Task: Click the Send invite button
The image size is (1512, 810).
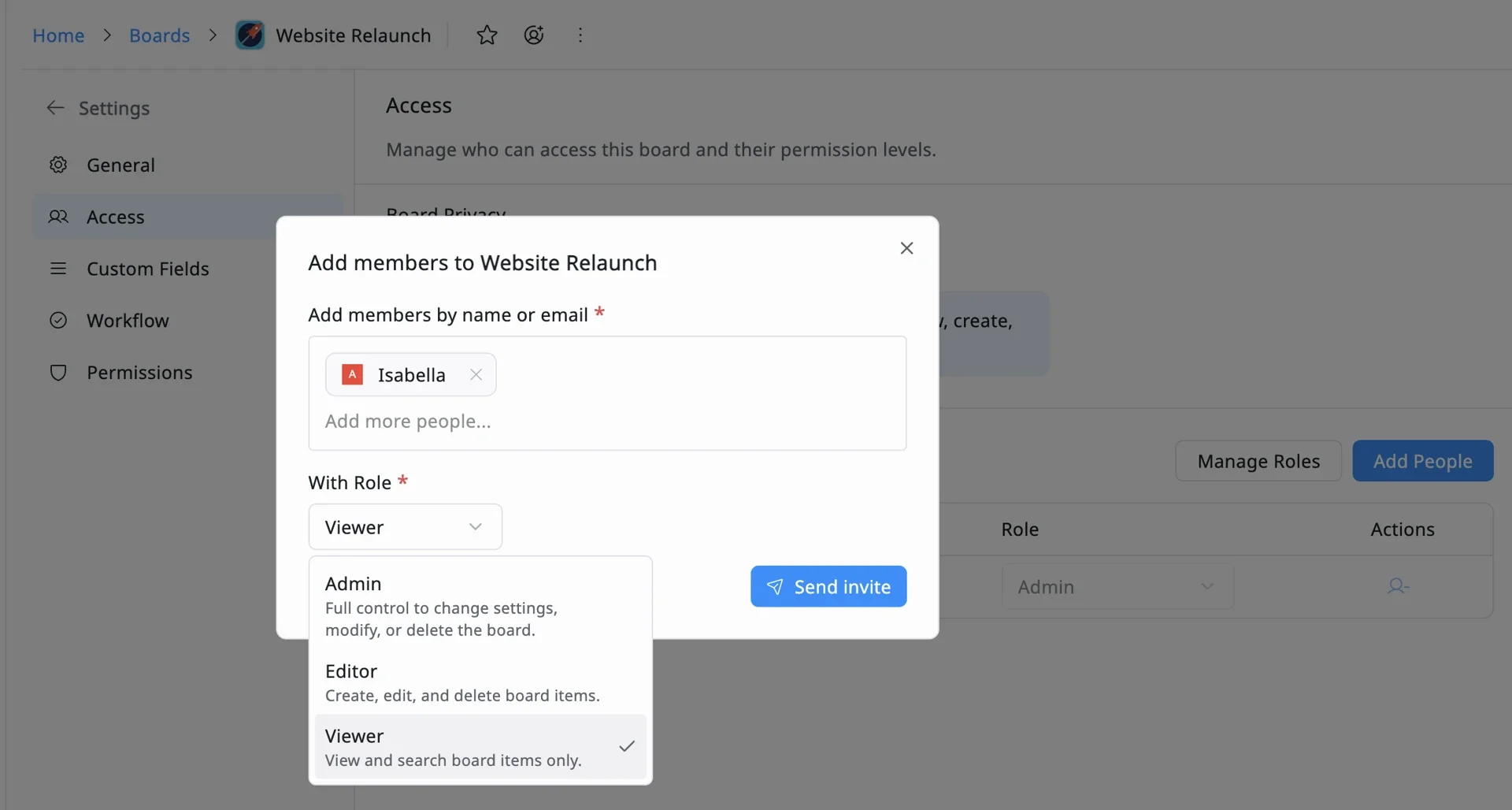Action: click(x=828, y=587)
